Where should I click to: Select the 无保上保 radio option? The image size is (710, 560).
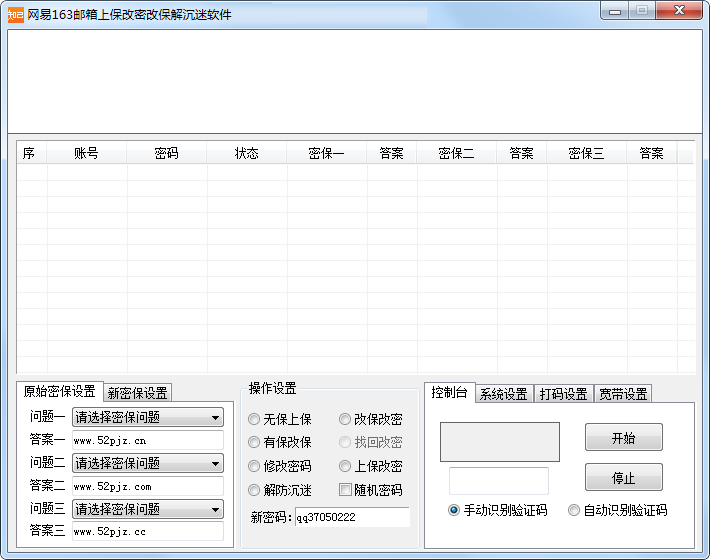click(254, 419)
